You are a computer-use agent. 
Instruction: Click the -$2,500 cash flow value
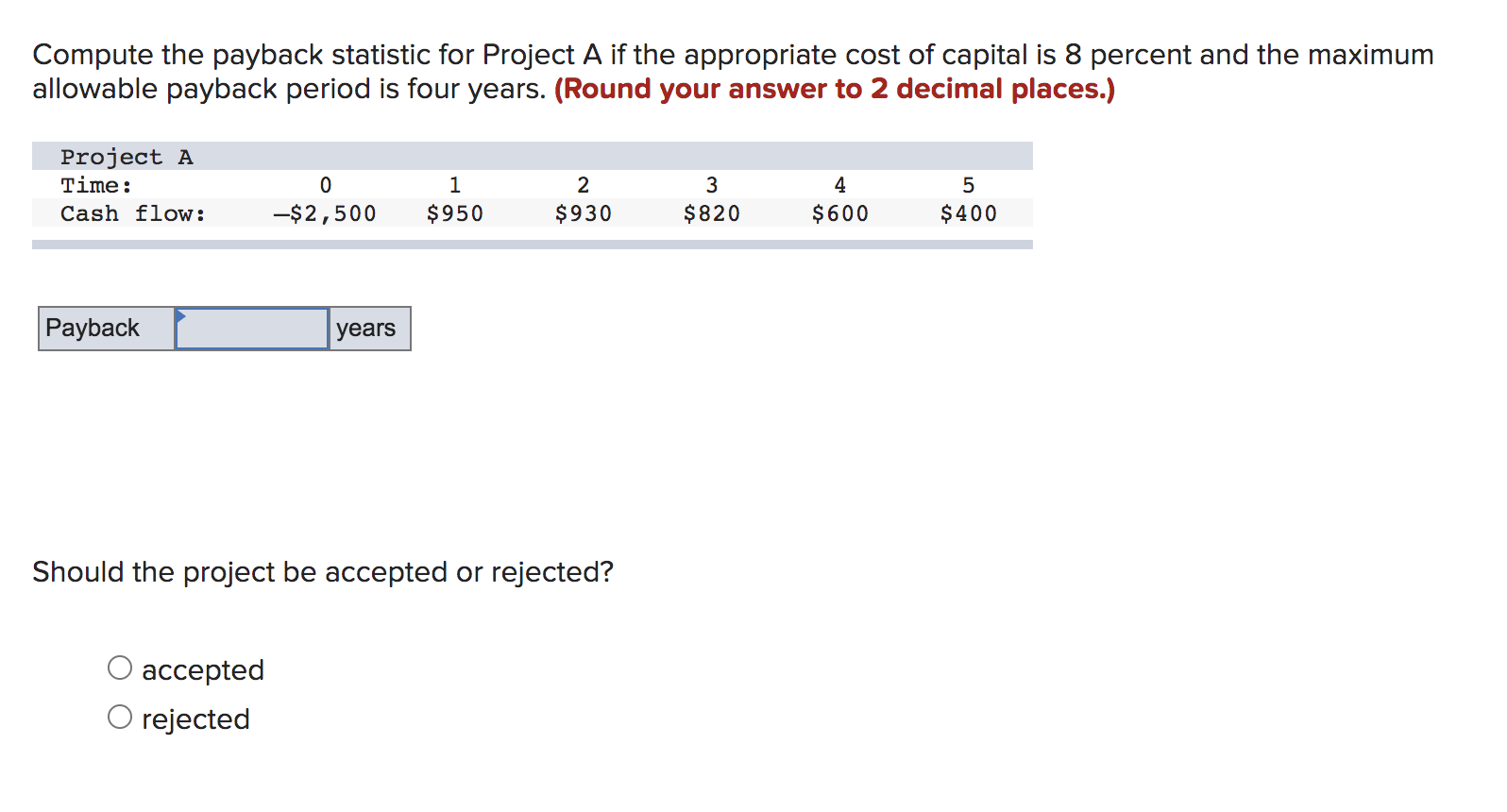325,213
